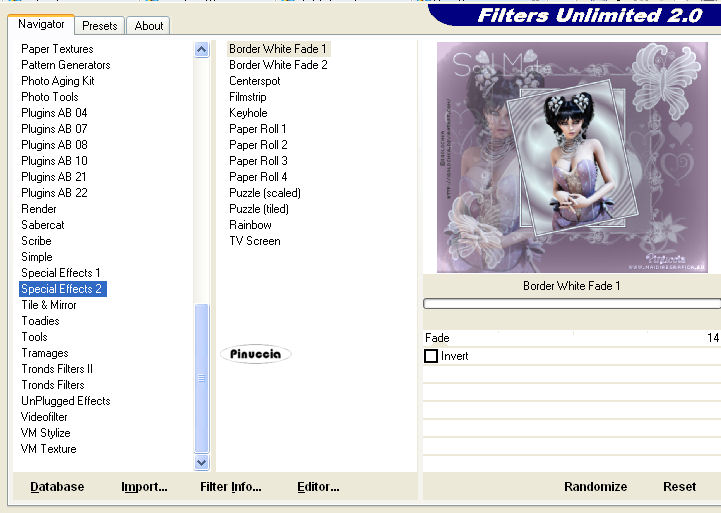Click the Database button
This screenshot has height=513, width=721.
click(x=57, y=487)
